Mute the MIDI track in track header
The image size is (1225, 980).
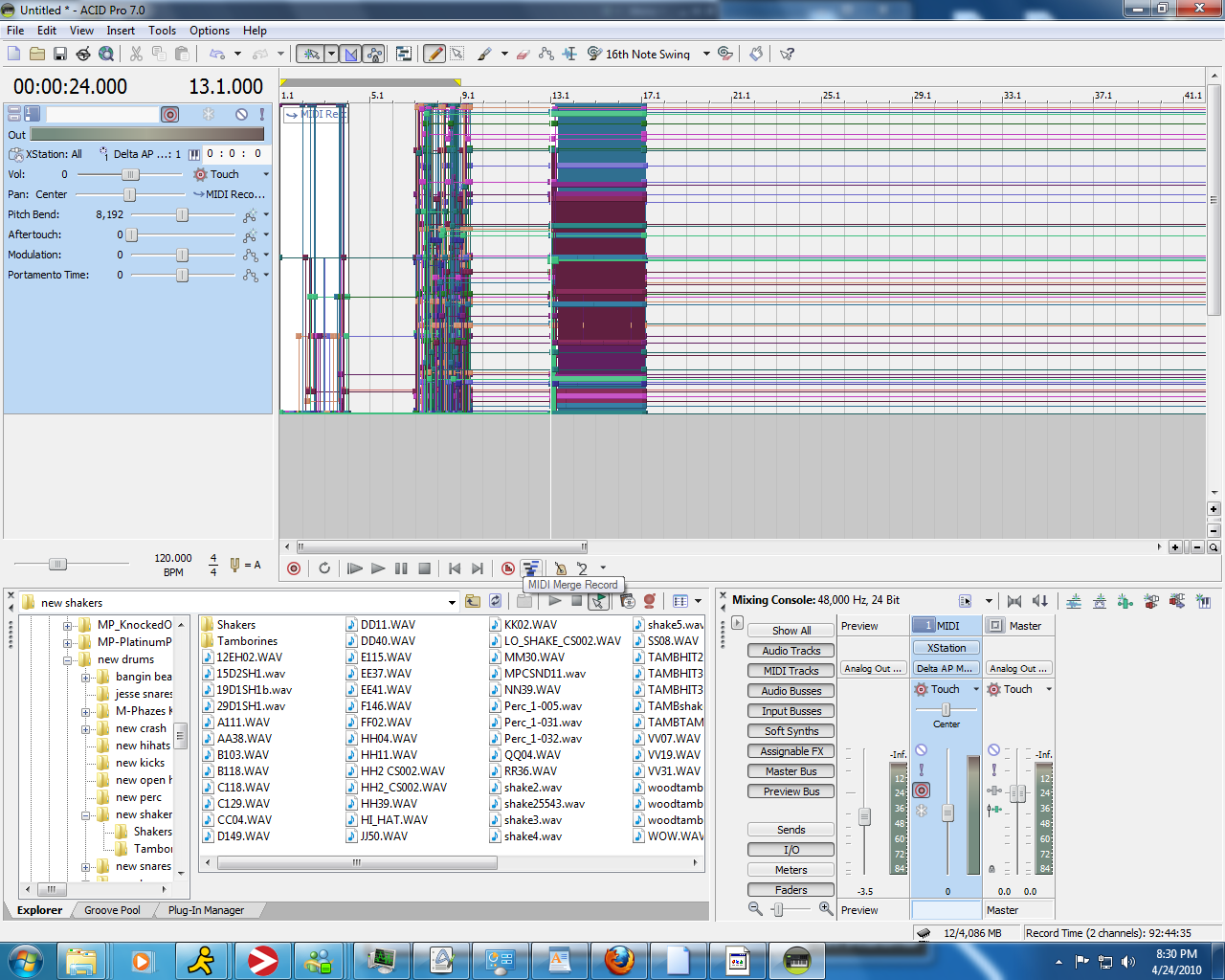(x=241, y=114)
